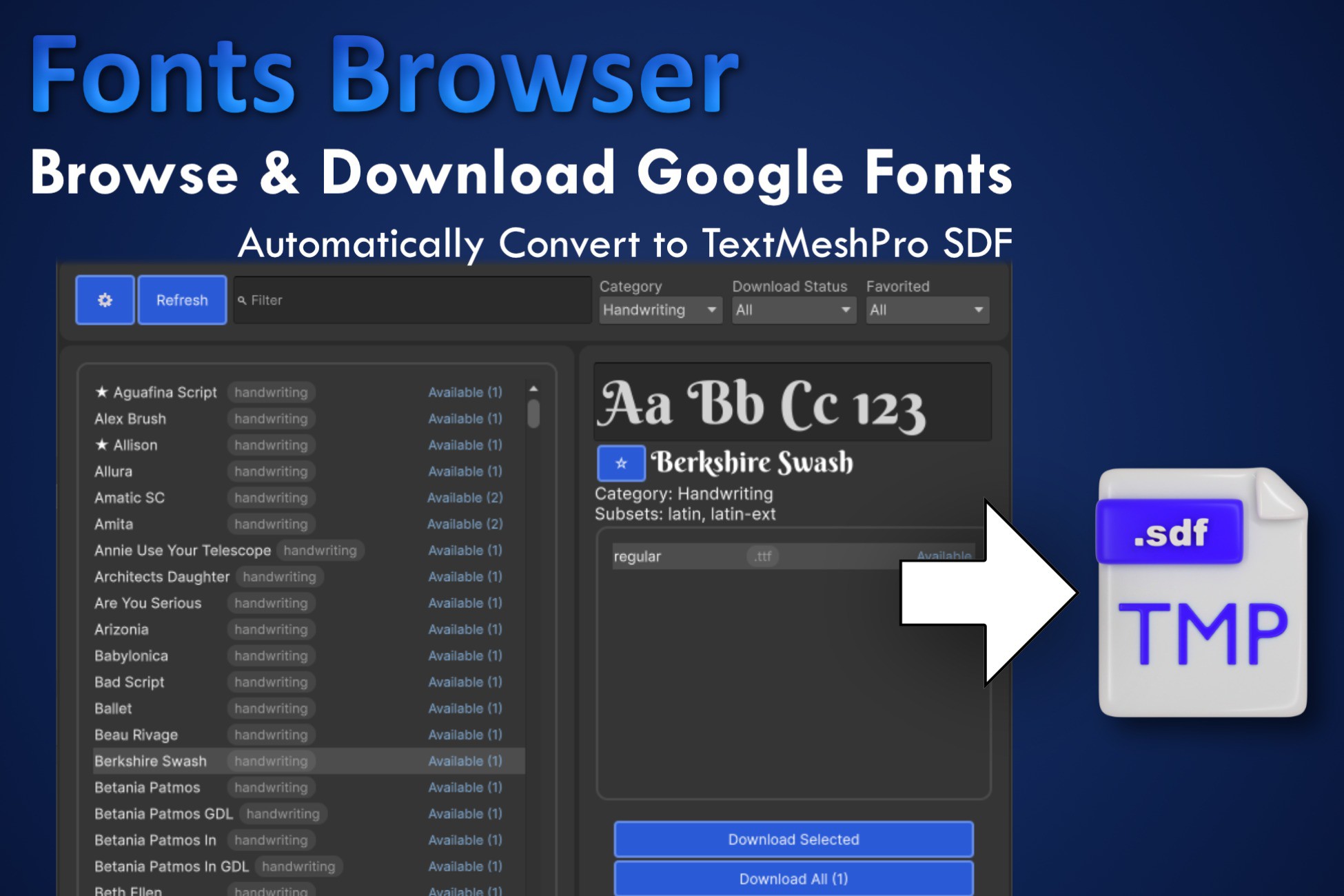Screen dimensions: 1344x896
Task: Select Betania Patmos GDL font row
Action: [x=309, y=813]
